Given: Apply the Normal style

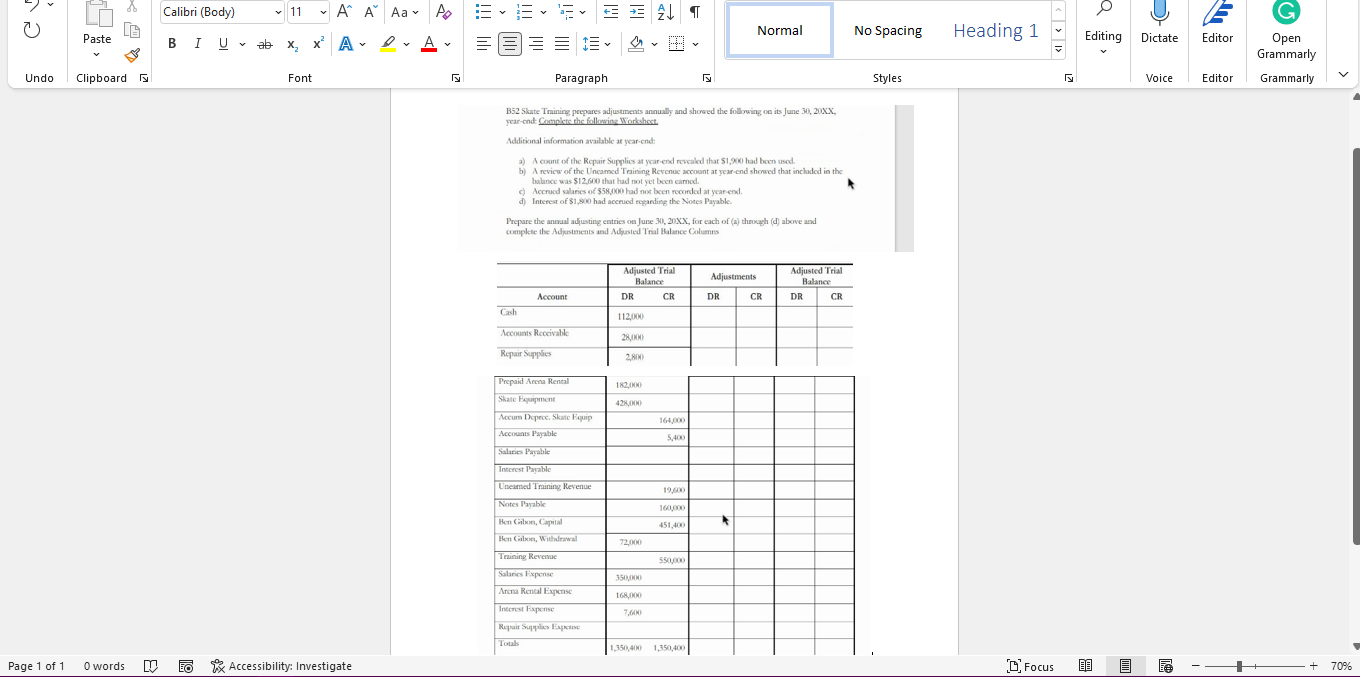Looking at the screenshot, I should [780, 30].
